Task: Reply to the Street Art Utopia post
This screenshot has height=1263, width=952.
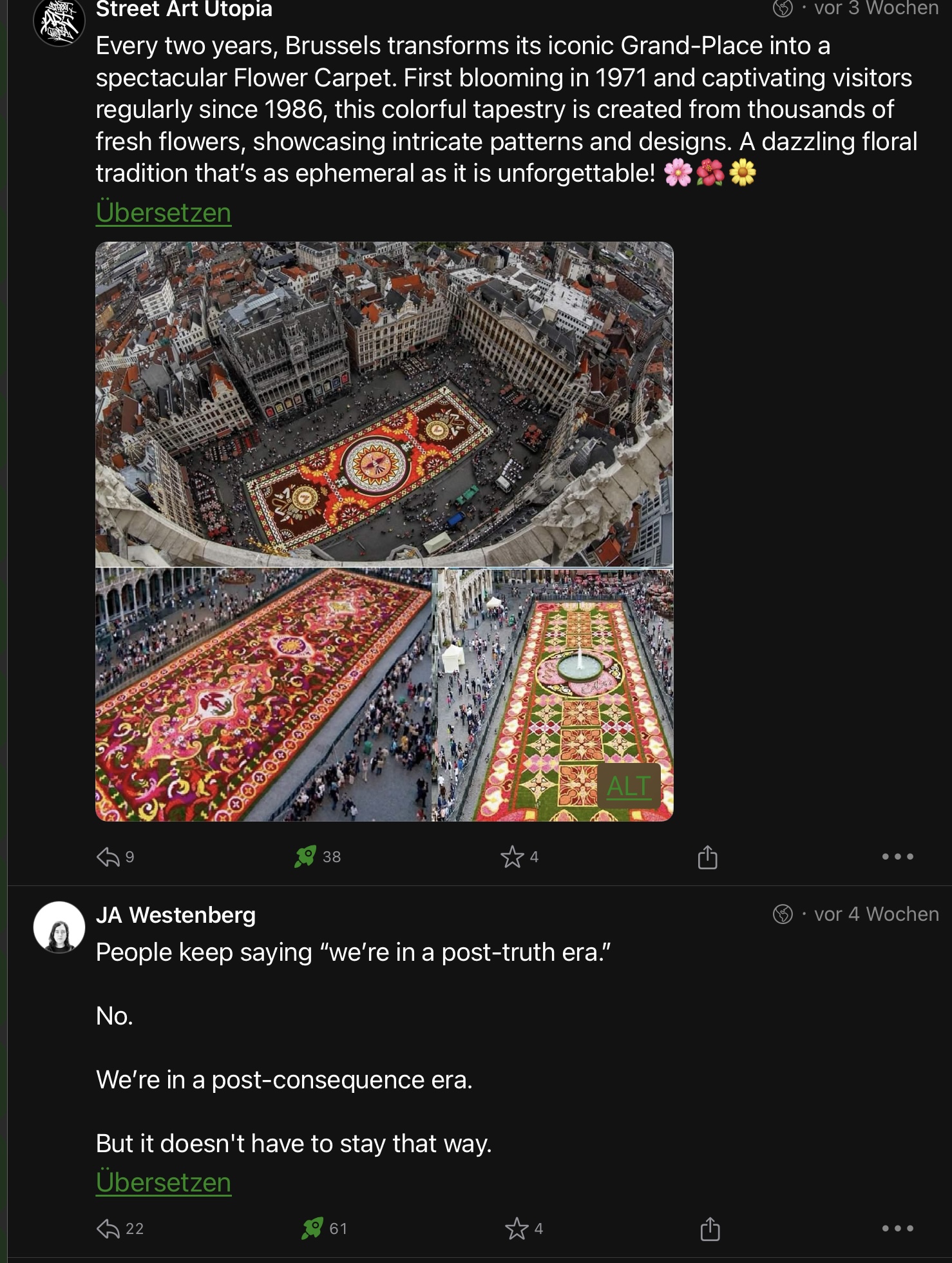Action: pyautogui.click(x=108, y=856)
